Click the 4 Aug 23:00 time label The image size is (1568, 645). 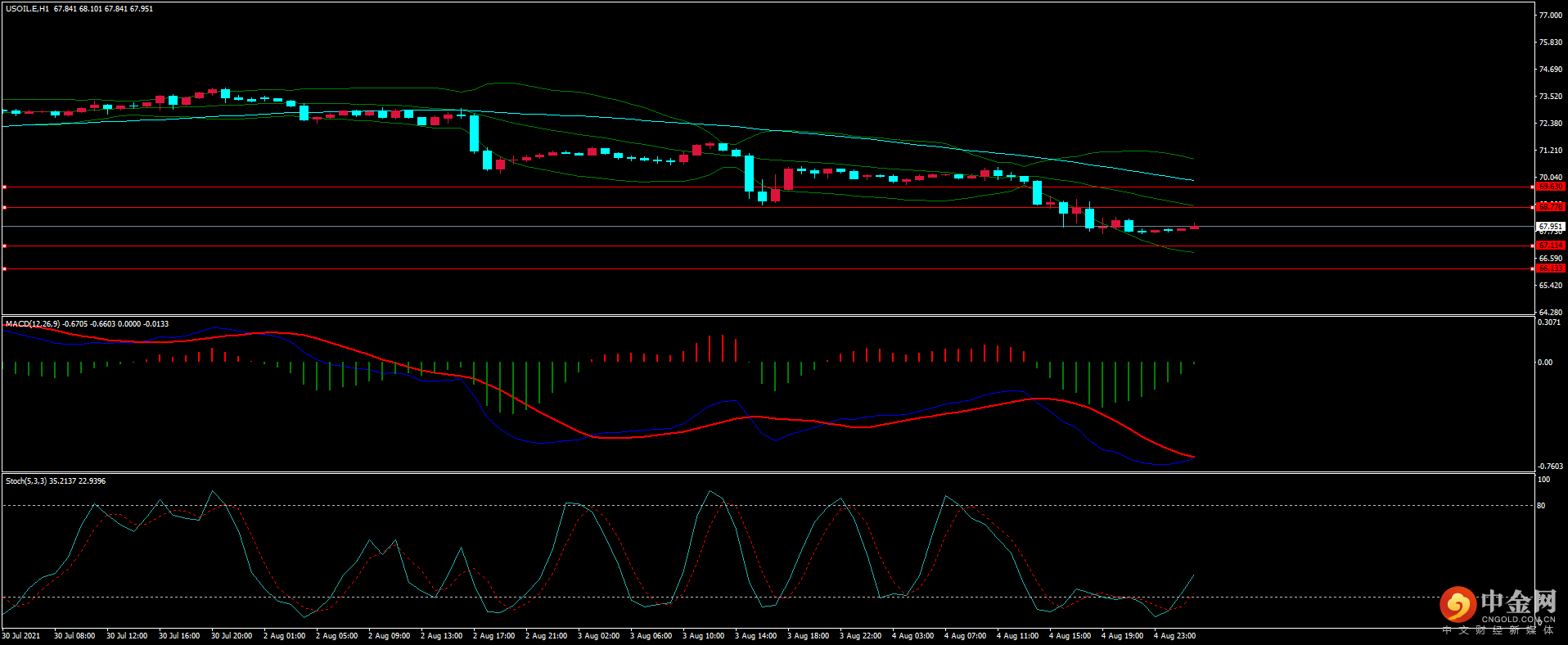[1174, 636]
